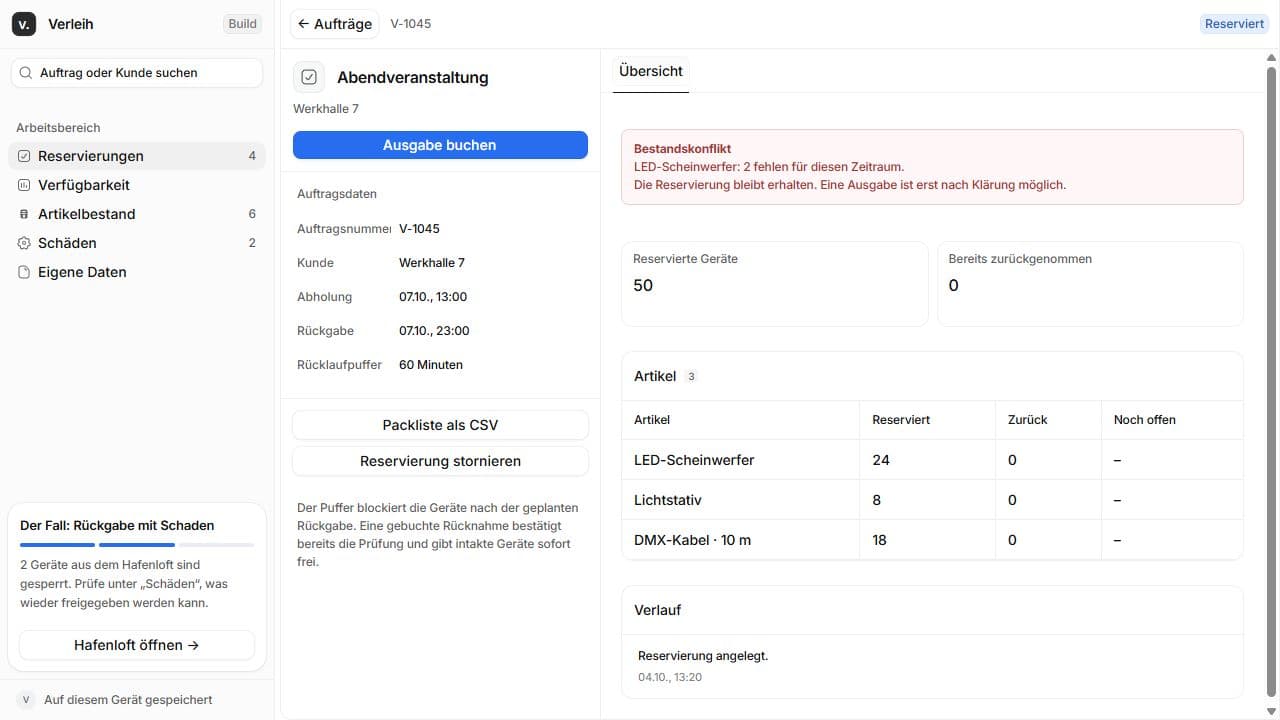Select the DMX-Kabel · 10 m row
The height and width of the screenshot is (720, 1280).
point(932,540)
